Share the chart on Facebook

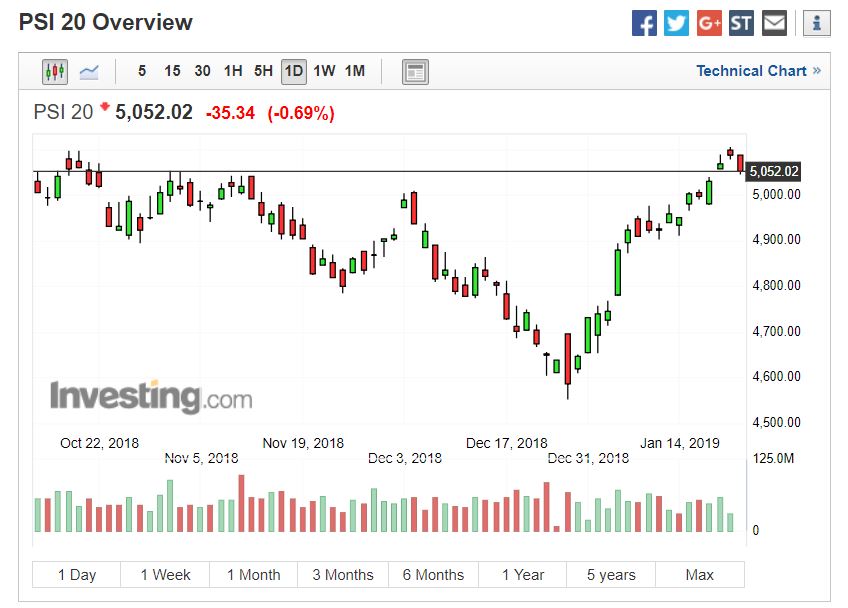pos(644,23)
